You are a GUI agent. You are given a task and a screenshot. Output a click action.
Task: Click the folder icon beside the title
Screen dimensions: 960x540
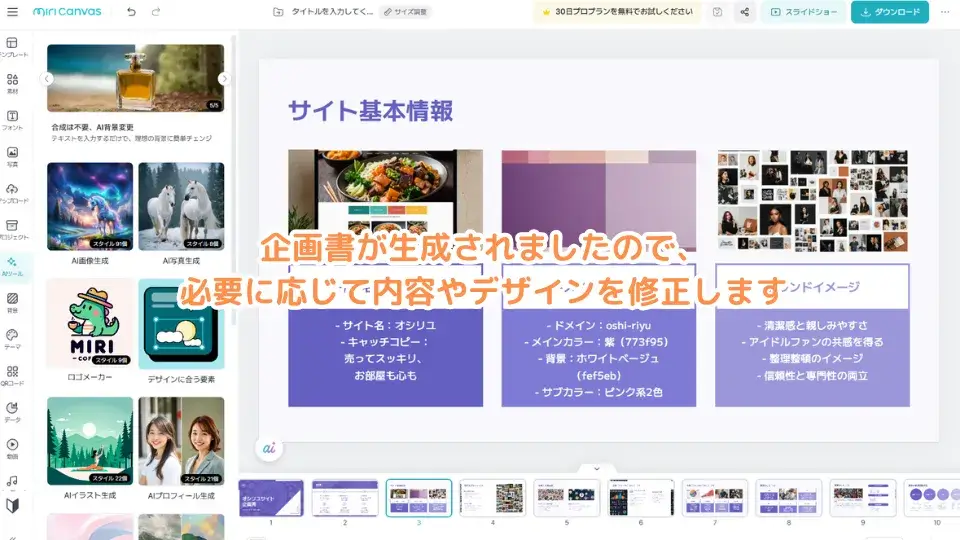coord(278,12)
